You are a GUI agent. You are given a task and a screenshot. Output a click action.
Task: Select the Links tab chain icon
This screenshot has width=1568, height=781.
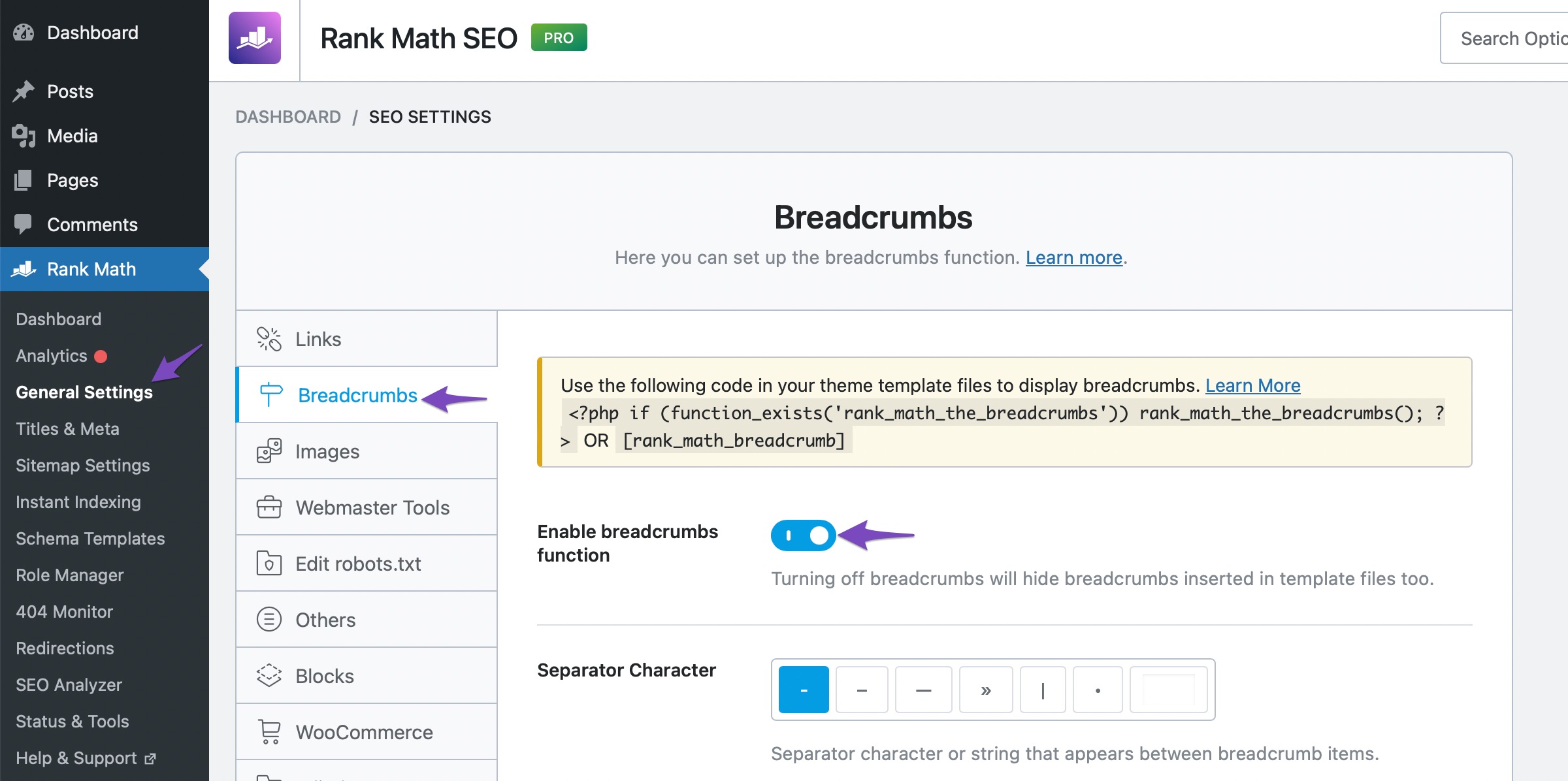pos(268,338)
